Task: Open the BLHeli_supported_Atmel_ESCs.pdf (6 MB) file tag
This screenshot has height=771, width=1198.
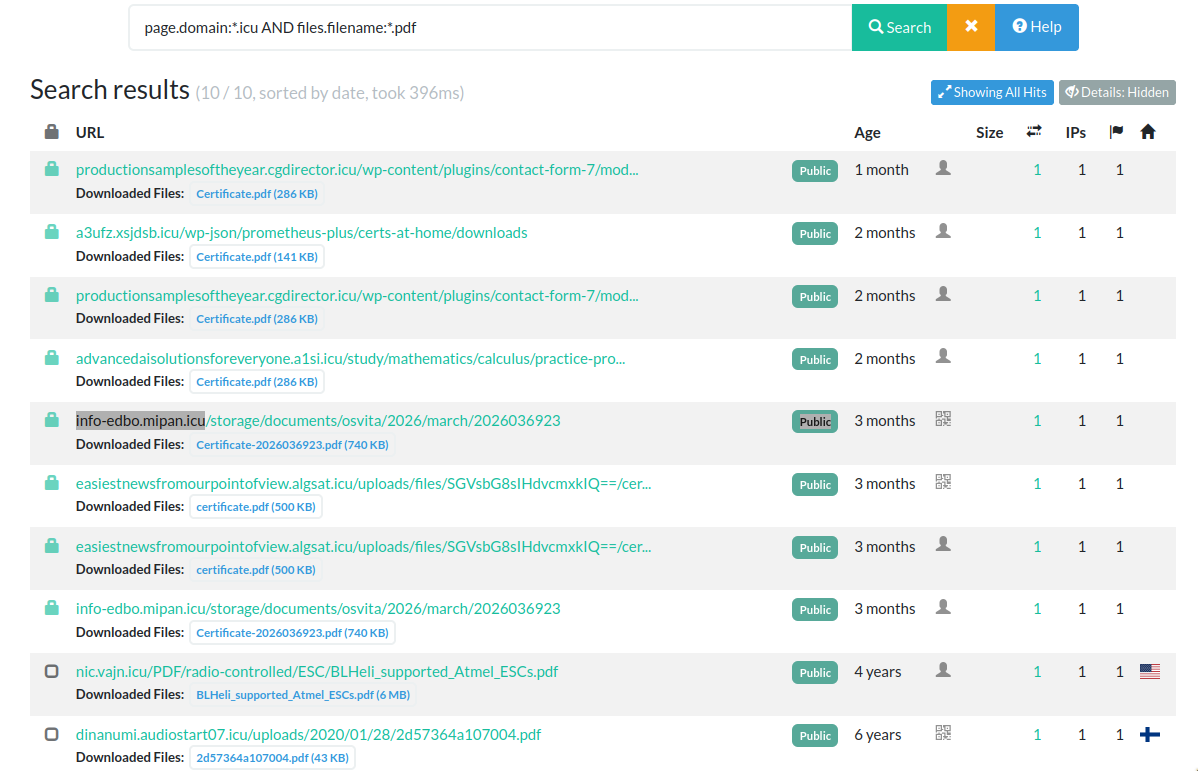Action: tap(303, 695)
